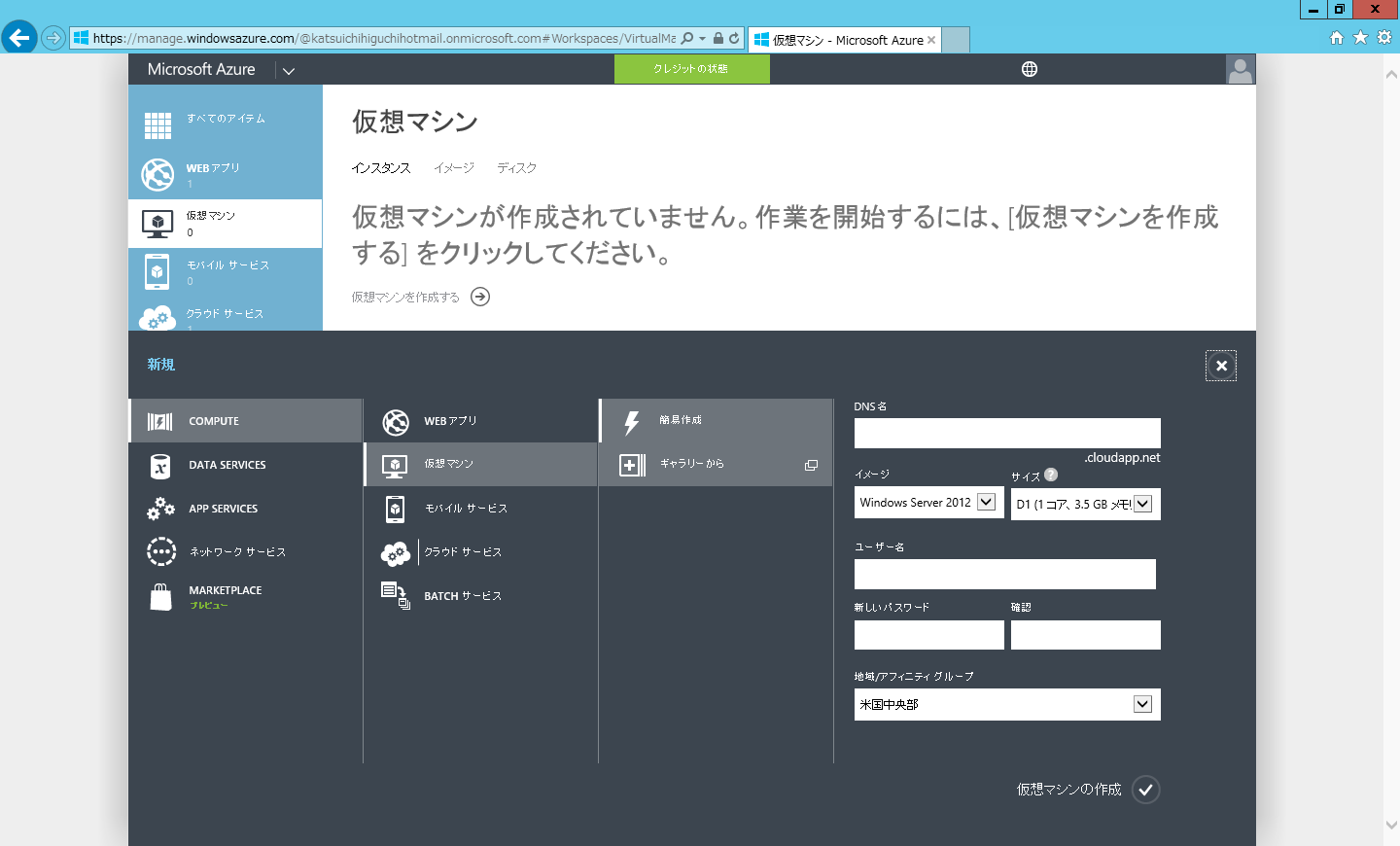
Task: Click the ユーザー名 input field
Action: [x=1004, y=574]
